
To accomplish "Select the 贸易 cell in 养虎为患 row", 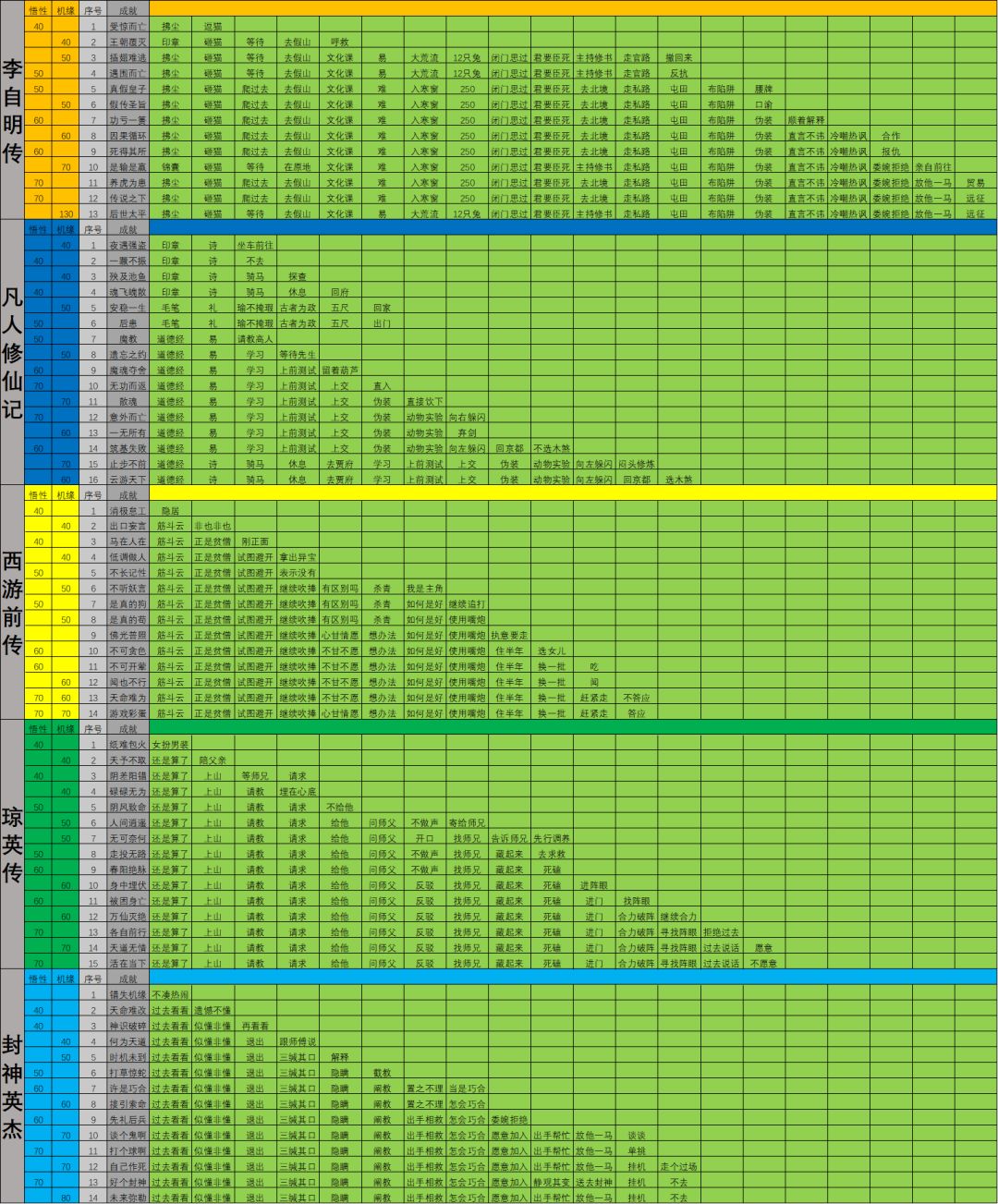I will tap(976, 184).
